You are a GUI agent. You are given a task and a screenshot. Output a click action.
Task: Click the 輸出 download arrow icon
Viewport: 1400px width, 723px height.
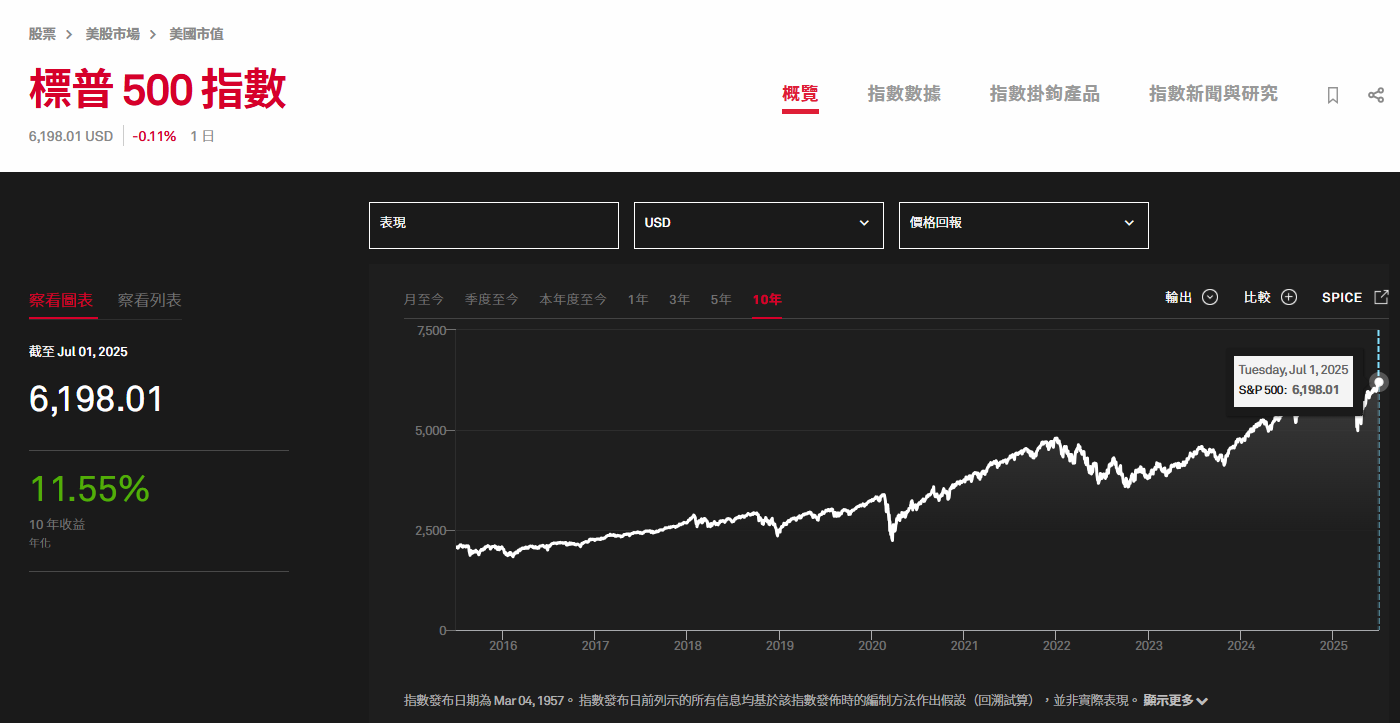click(1210, 297)
